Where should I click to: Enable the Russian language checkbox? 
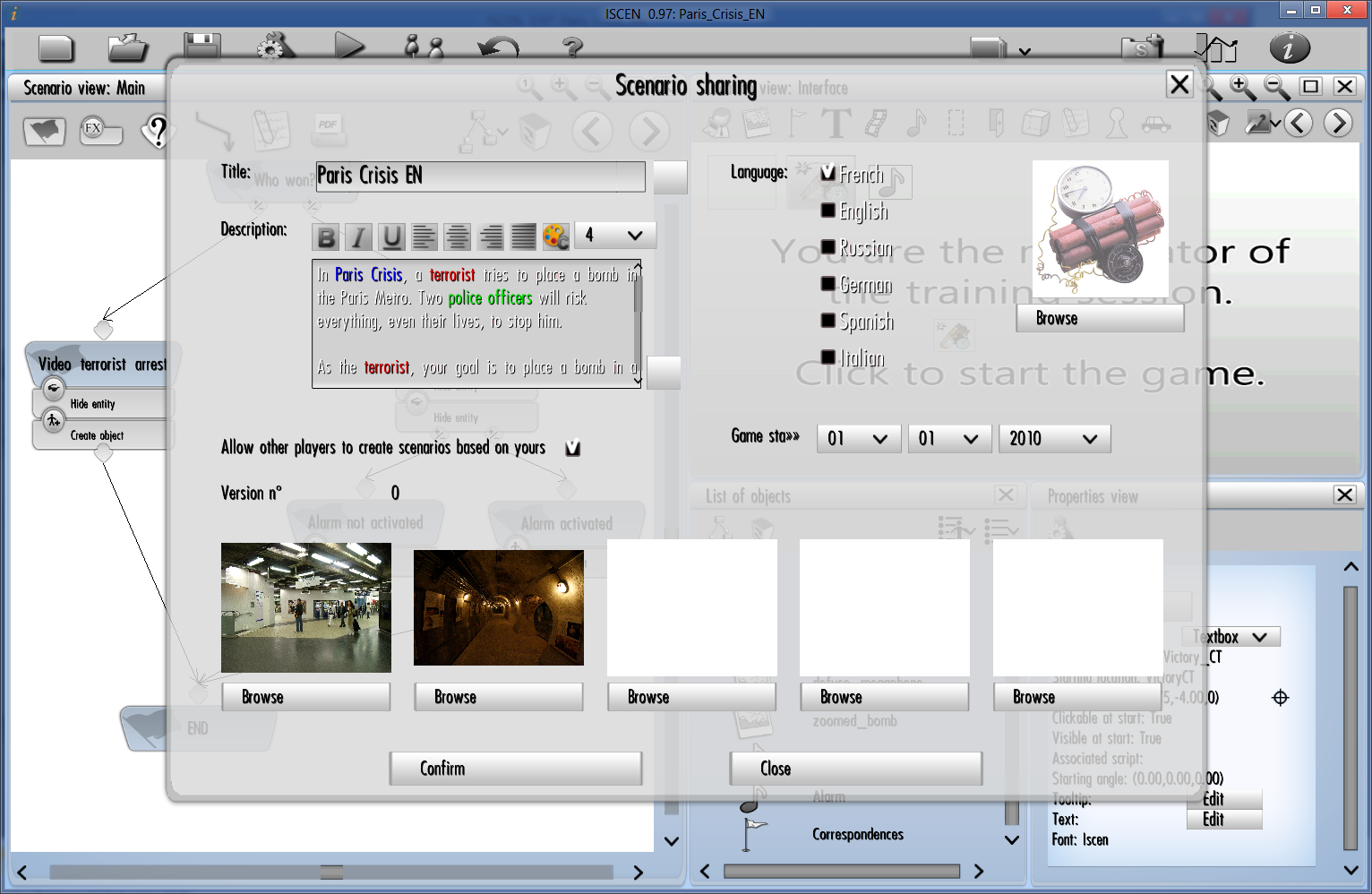(x=828, y=247)
